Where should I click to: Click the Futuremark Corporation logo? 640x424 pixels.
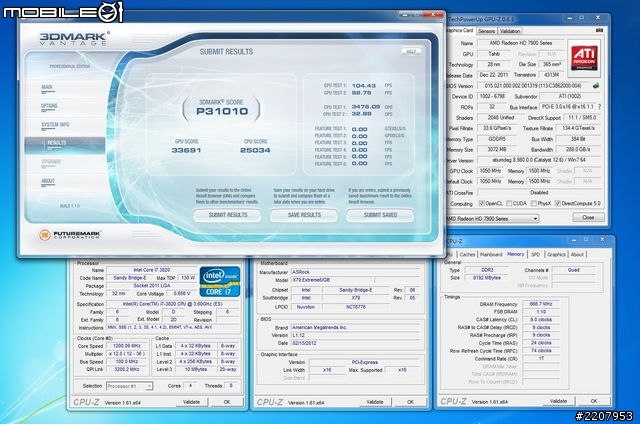(x=70, y=235)
